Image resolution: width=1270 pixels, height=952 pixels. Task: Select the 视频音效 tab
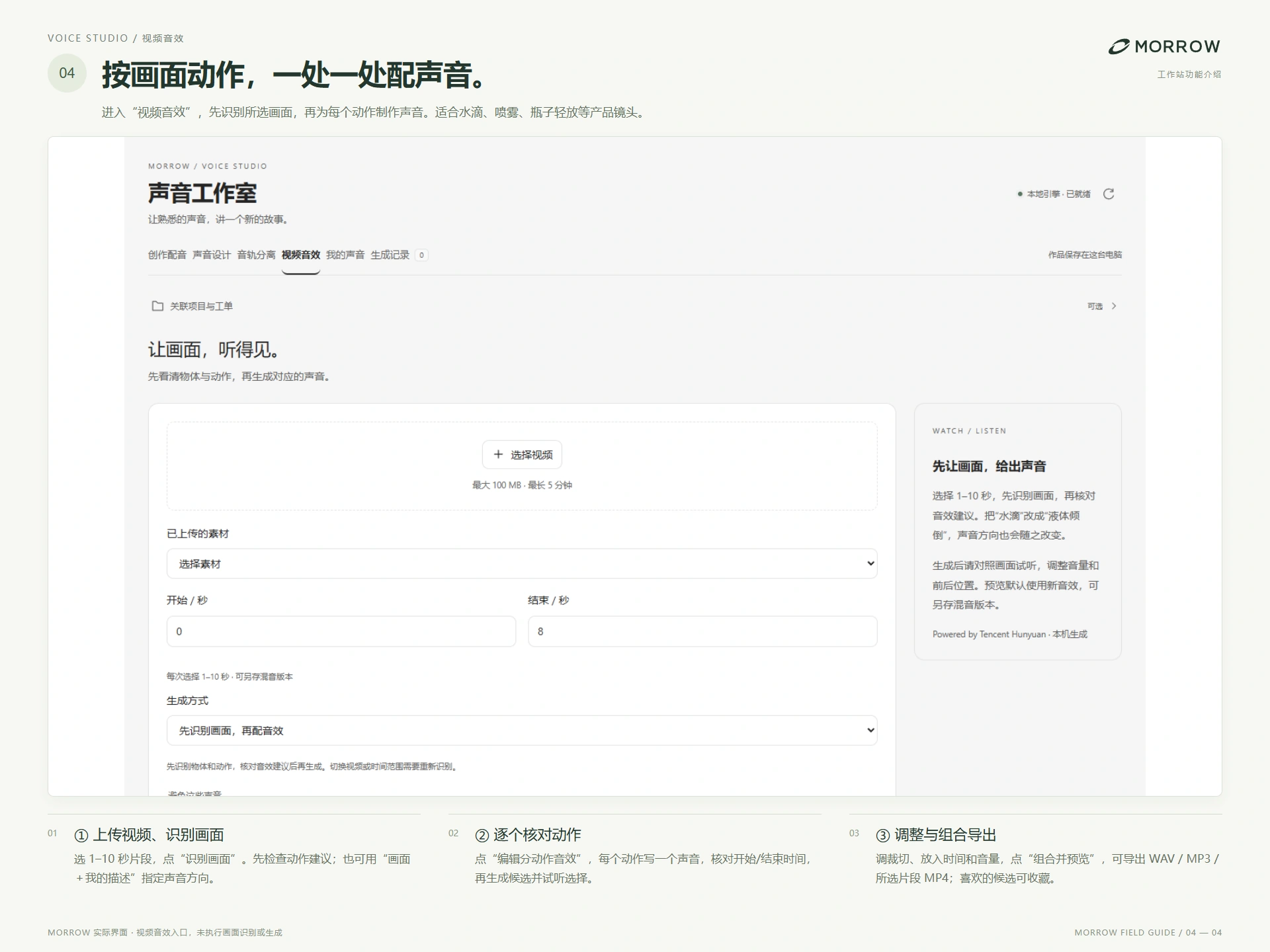tap(301, 255)
